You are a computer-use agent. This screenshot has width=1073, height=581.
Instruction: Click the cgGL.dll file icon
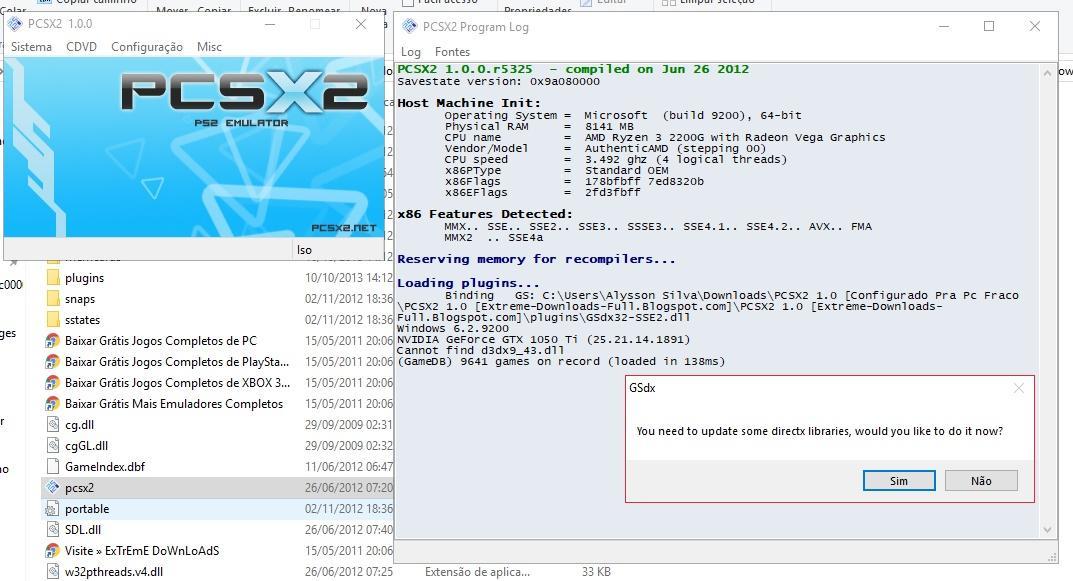point(53,446)
